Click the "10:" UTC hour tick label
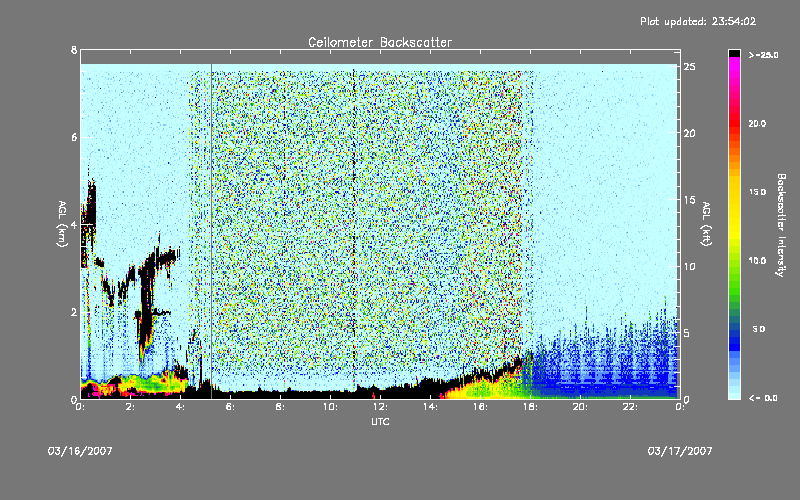 coord(330,407)
